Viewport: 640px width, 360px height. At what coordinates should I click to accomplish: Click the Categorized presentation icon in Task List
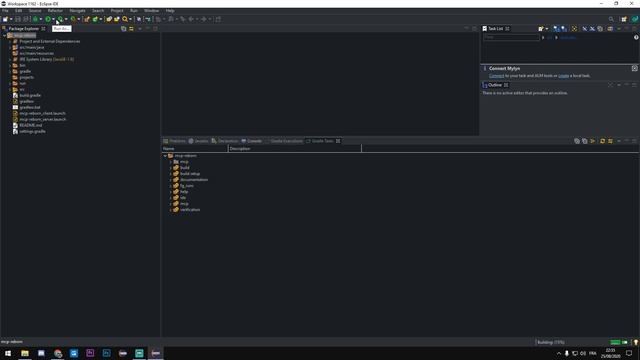click(x=556, y=29)
